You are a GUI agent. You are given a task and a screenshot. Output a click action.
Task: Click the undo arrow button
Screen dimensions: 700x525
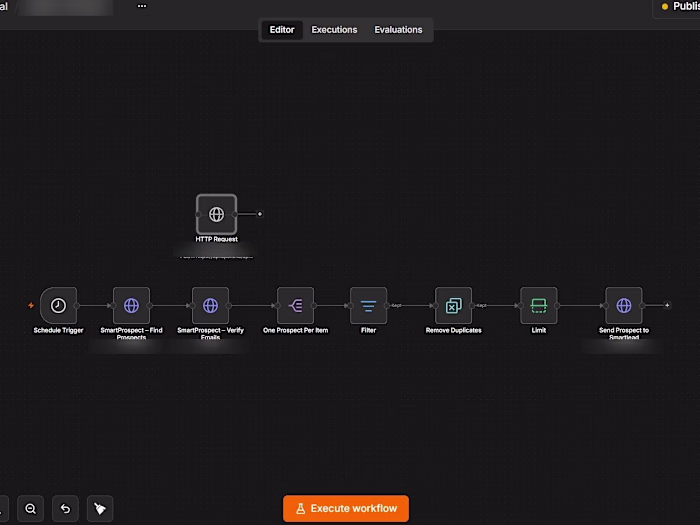coord(65,508)
